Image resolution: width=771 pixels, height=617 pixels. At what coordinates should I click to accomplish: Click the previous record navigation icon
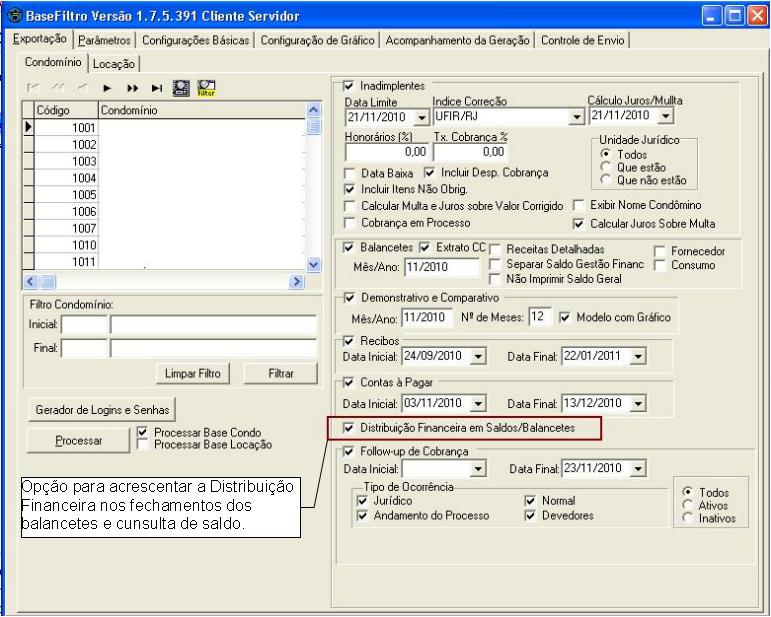pyautogui.click(x=84, y=89)
